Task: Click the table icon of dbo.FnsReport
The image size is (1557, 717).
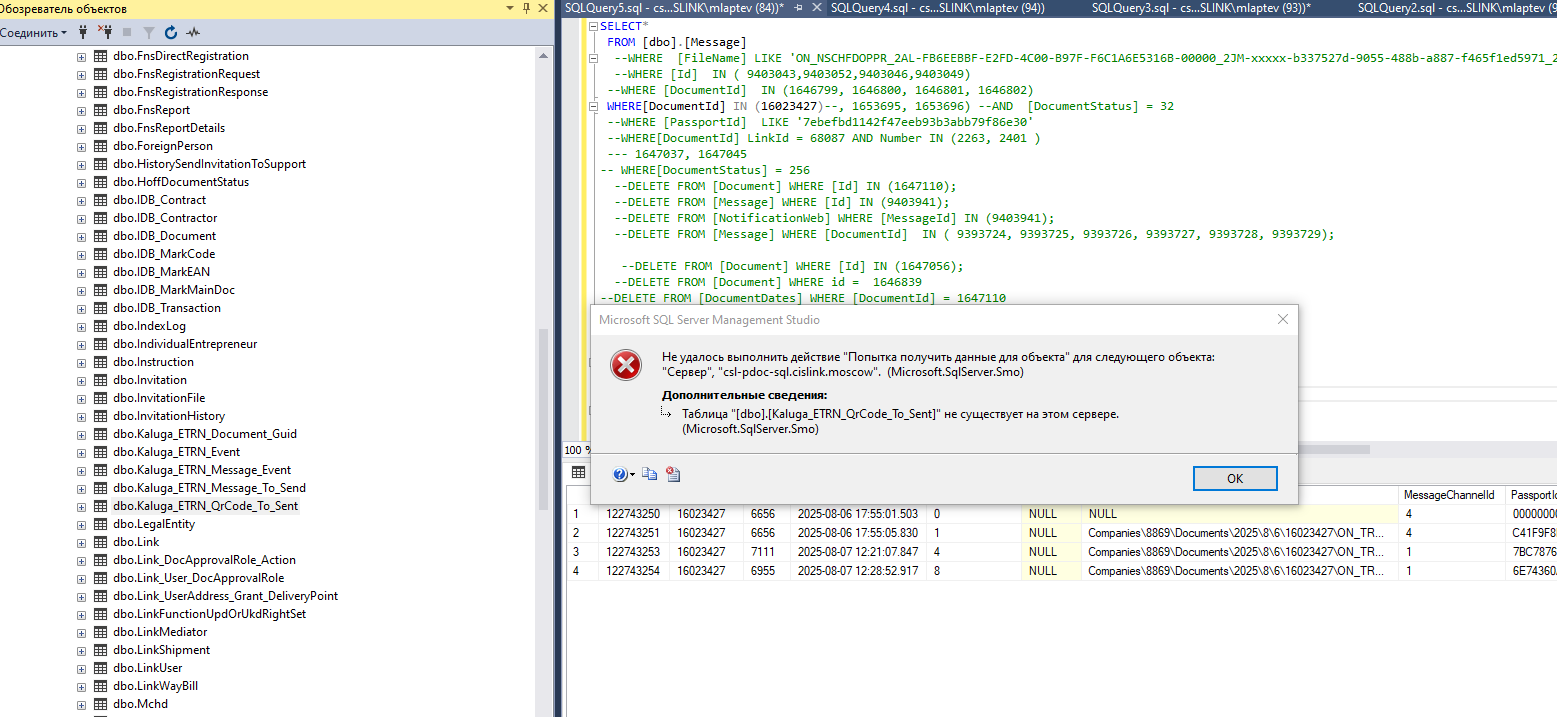Action: pos(100,110)
